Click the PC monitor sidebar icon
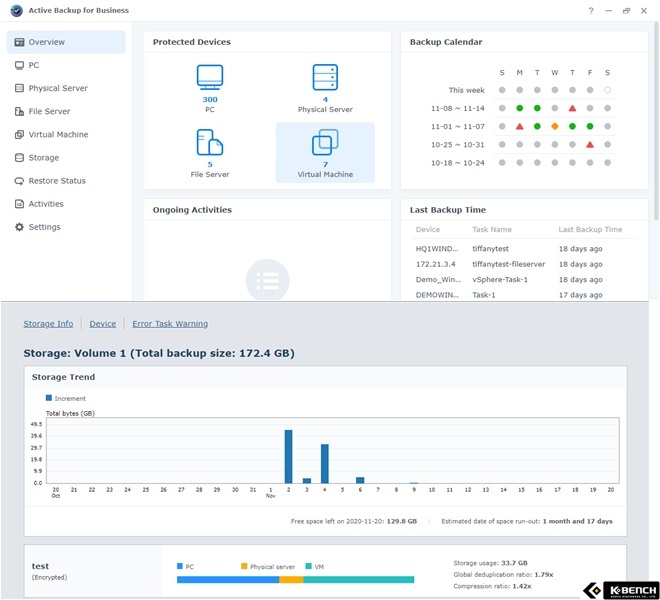This screenshot has width=660, height=600. 19,65
